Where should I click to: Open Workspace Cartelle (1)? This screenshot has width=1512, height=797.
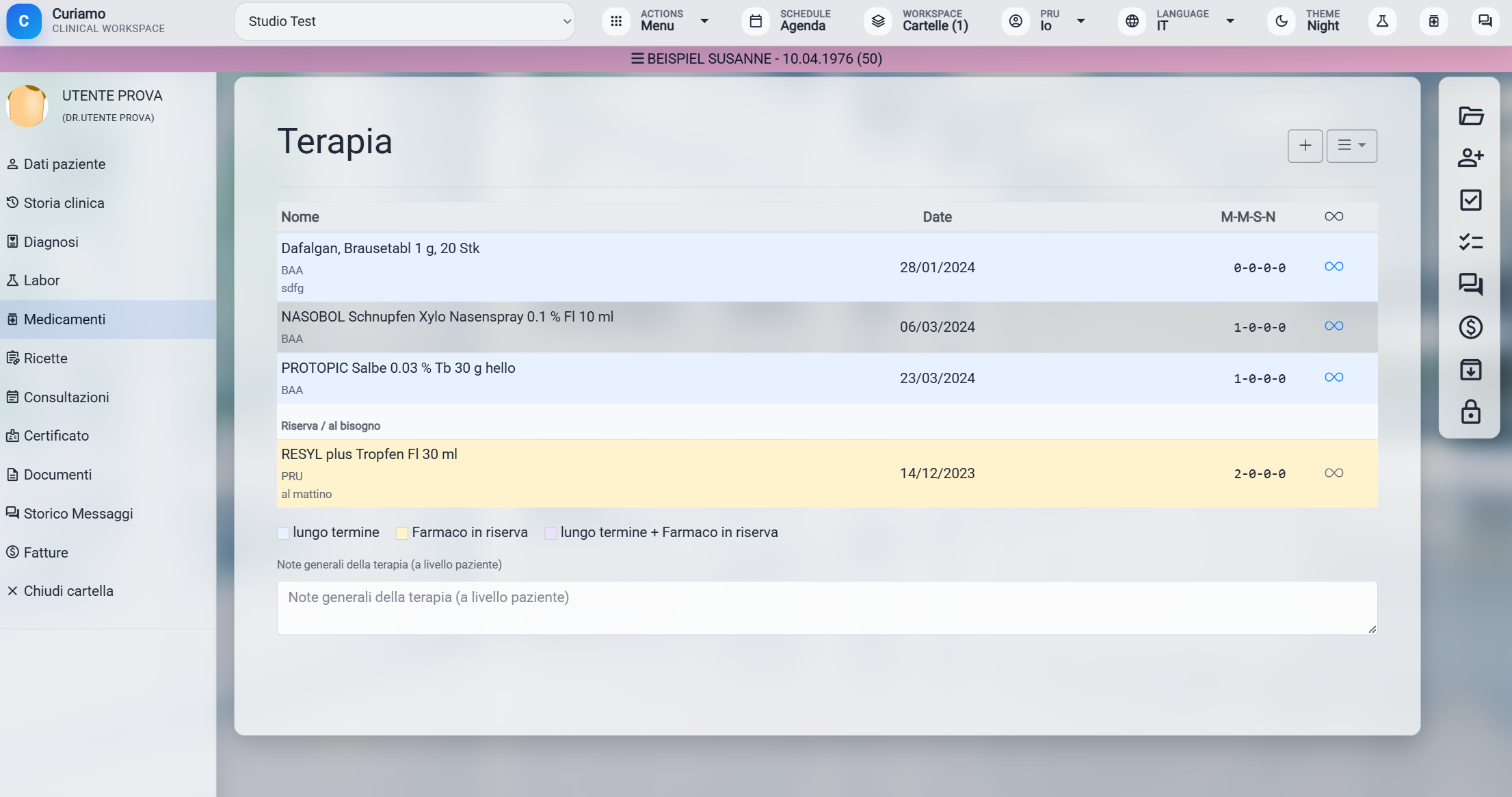[x=916, y=21]
